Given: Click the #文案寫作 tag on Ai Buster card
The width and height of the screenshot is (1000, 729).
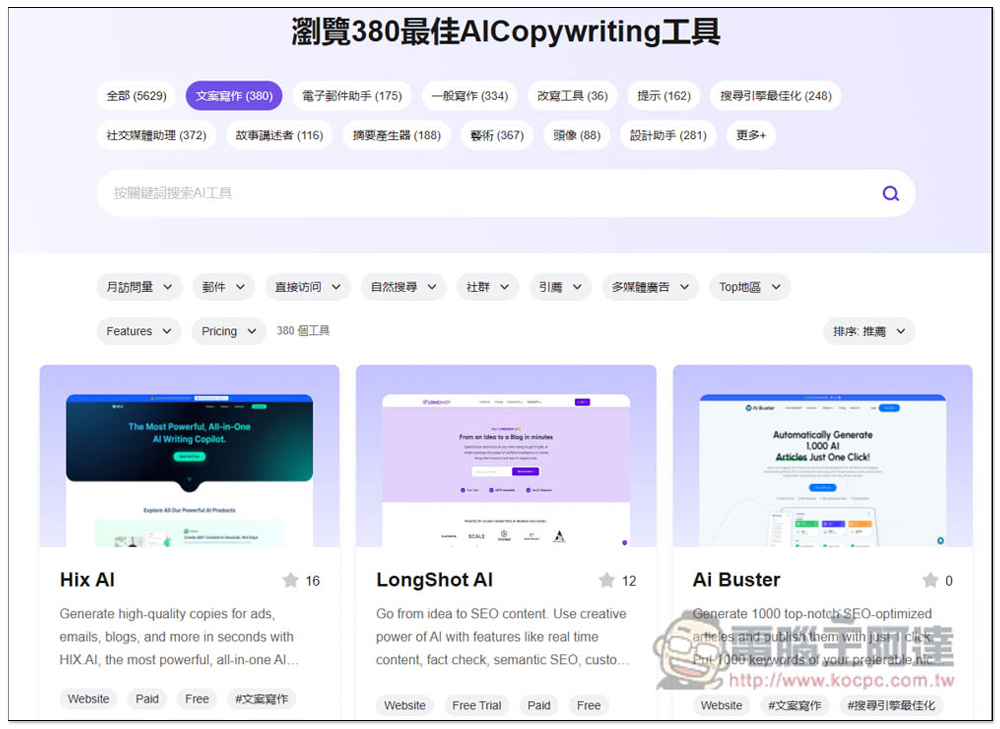Looking at the screenshot, I should (795, 705).
